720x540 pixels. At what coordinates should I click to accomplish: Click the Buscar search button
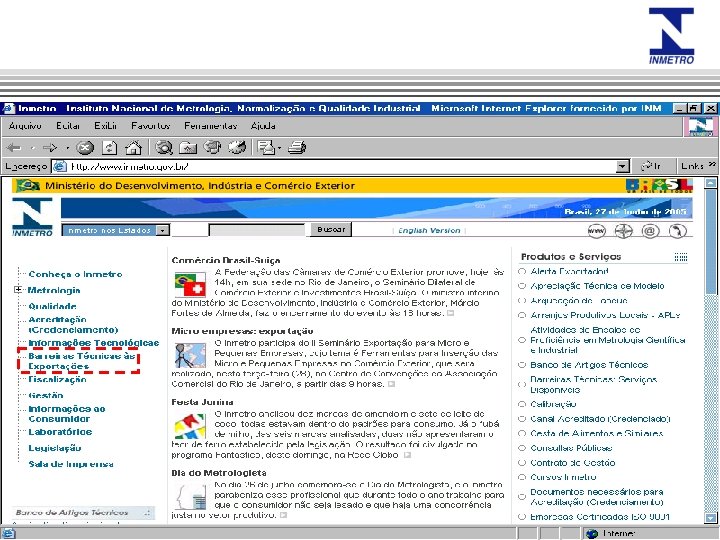pyautogui.click(x=331, y=230)
